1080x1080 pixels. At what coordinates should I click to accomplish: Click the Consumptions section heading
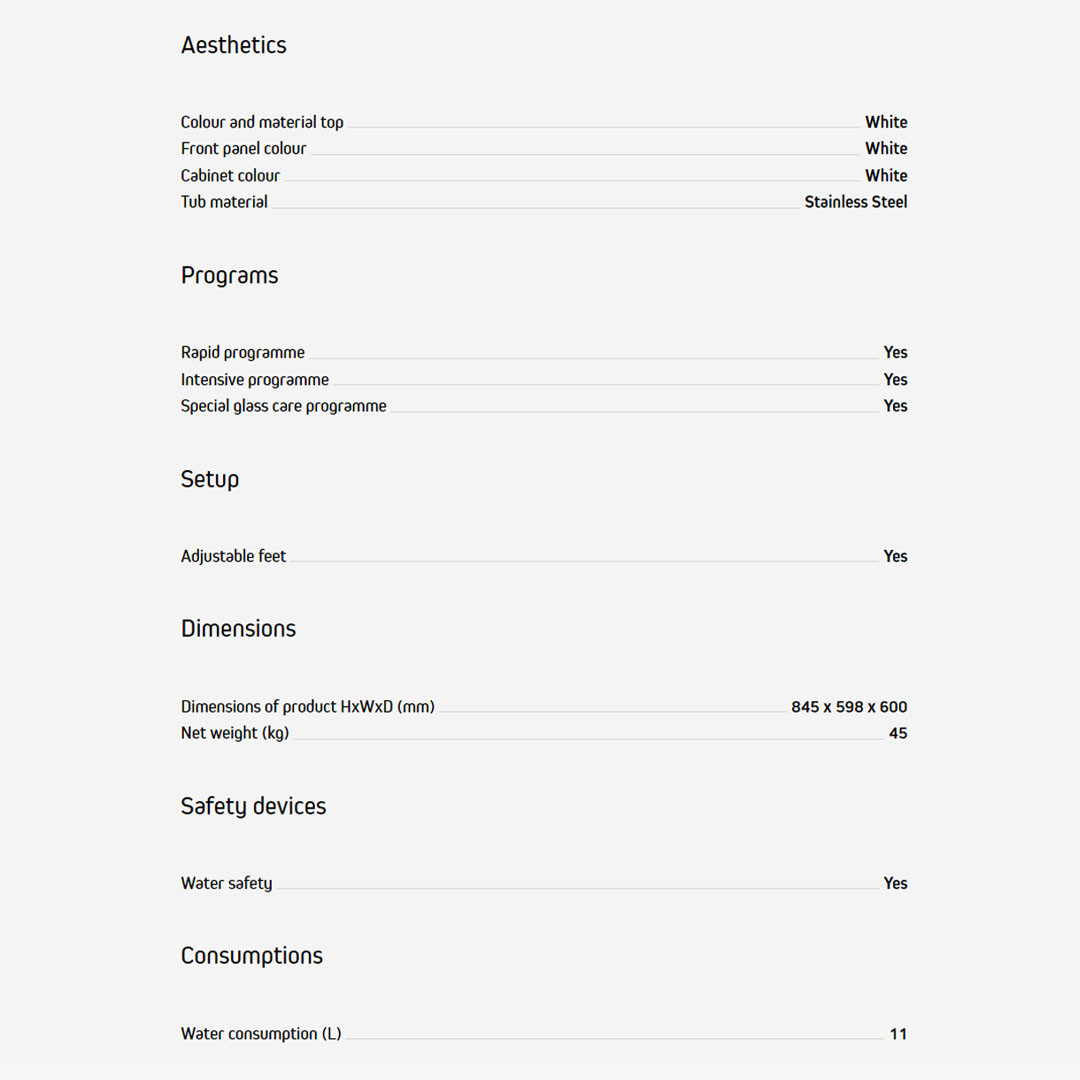252,956
